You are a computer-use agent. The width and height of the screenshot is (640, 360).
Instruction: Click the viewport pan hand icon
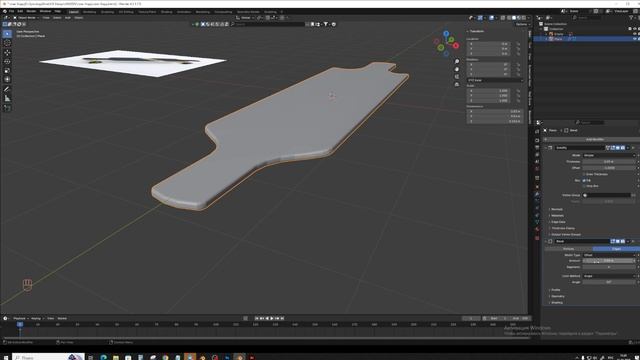[457, 69]
